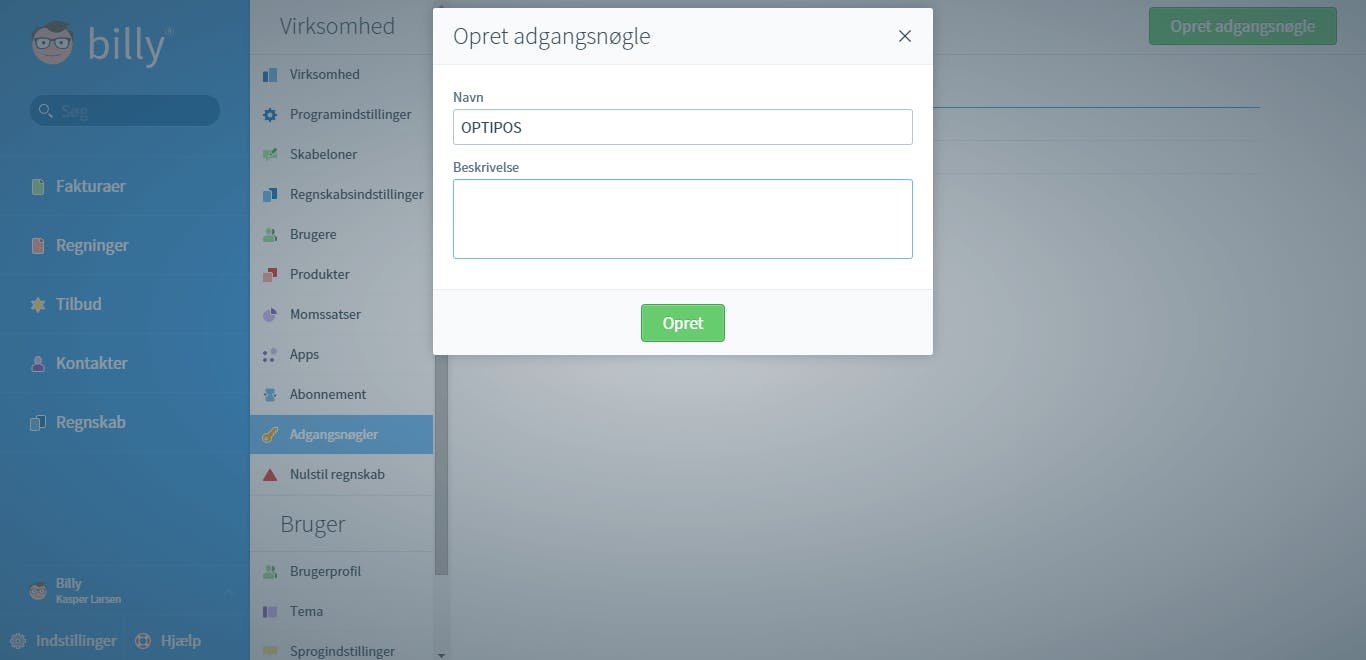The height and width of the screenshot is (660, 1366).
Task: Click the Abonnement icon
Action: (x=270, y=395)
